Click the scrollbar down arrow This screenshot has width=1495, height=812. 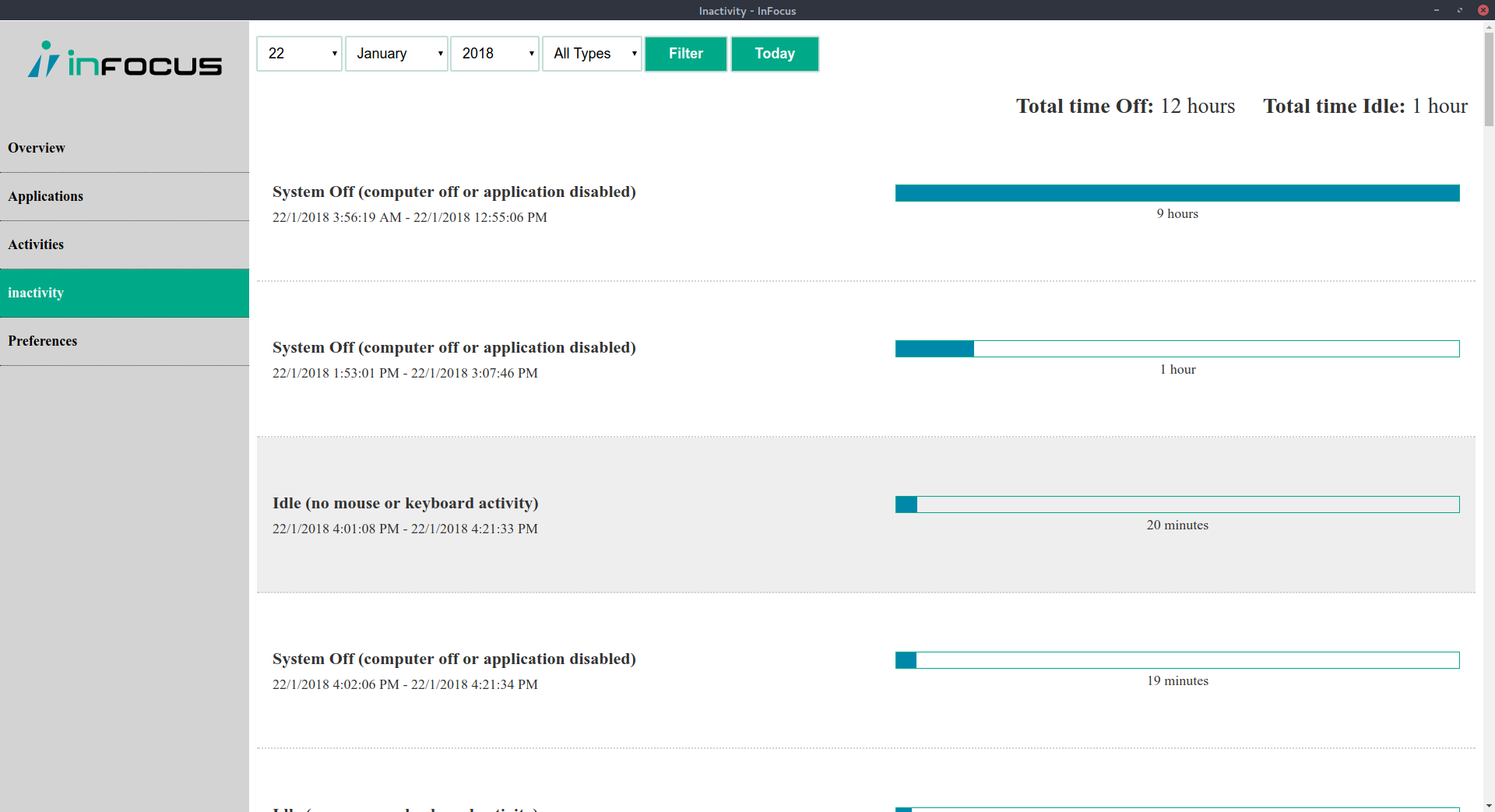pos(1489,806)
